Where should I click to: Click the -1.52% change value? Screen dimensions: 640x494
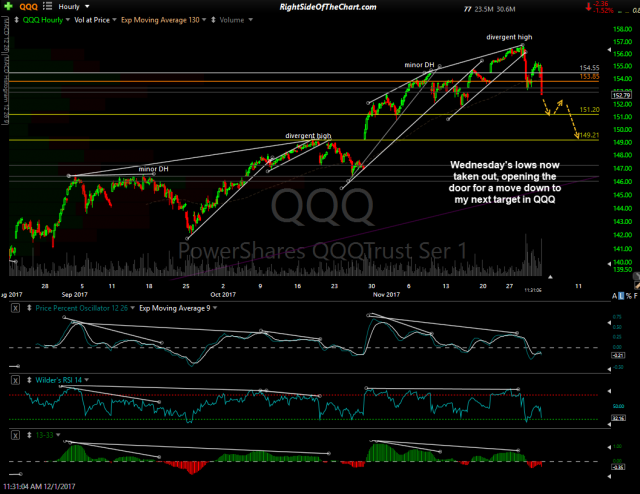pyautogui.click(x=604, y=11)
